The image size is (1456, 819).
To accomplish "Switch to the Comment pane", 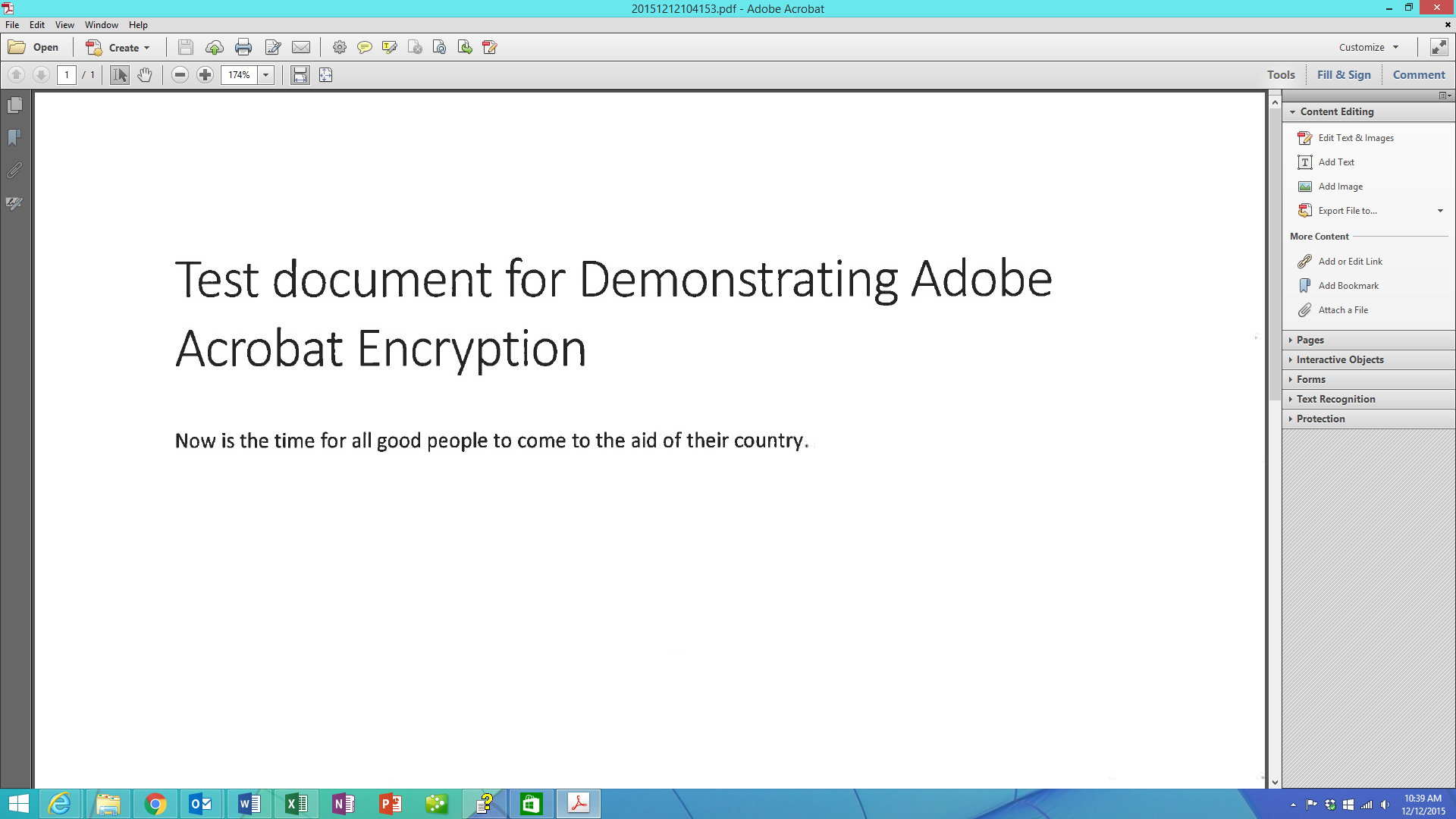I will [1419, 74].
